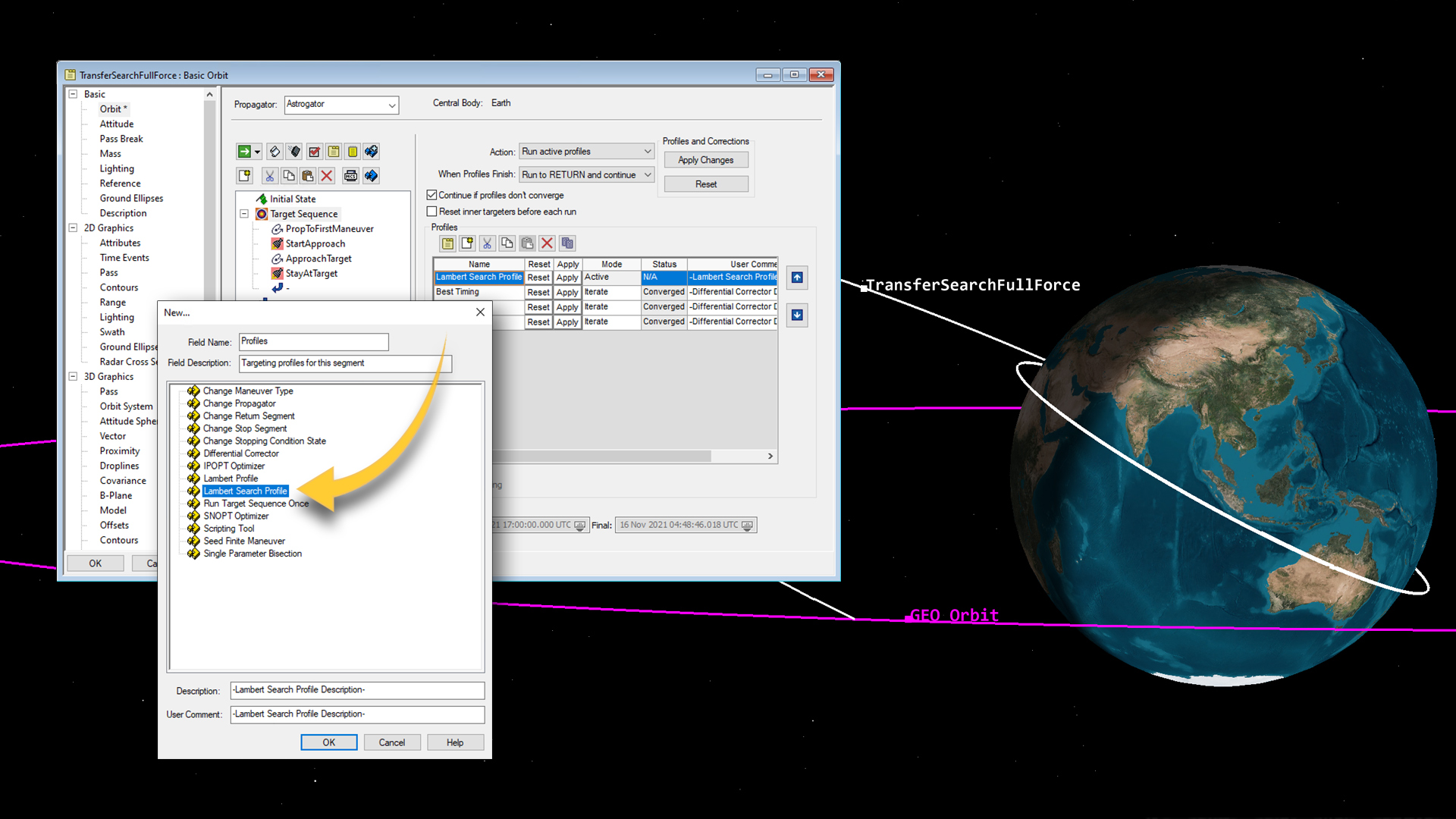Click the blue move profile down arrow
This screenshot has width=1456, height=819.
pyautogui.click(x=797, y=315)
